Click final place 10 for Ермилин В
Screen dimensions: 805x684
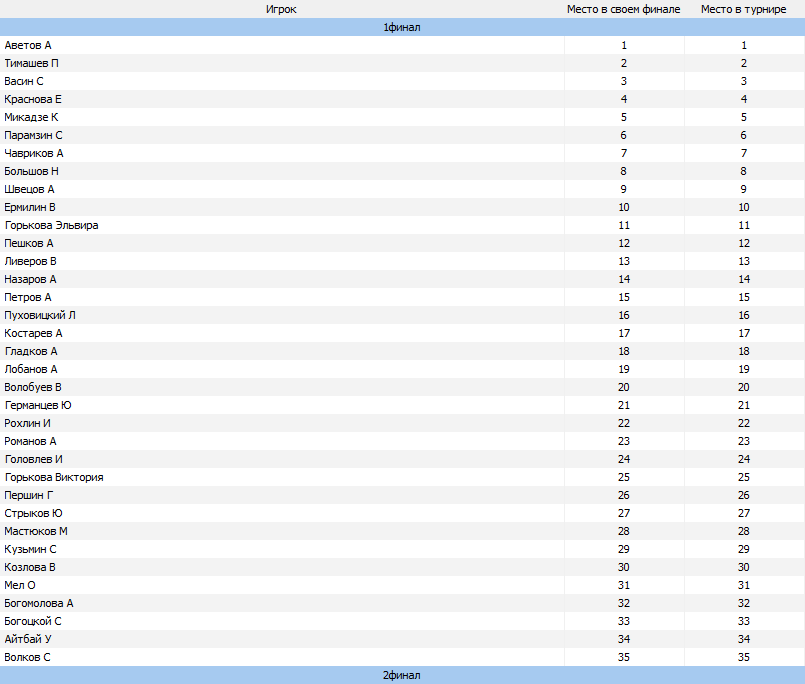624,207
